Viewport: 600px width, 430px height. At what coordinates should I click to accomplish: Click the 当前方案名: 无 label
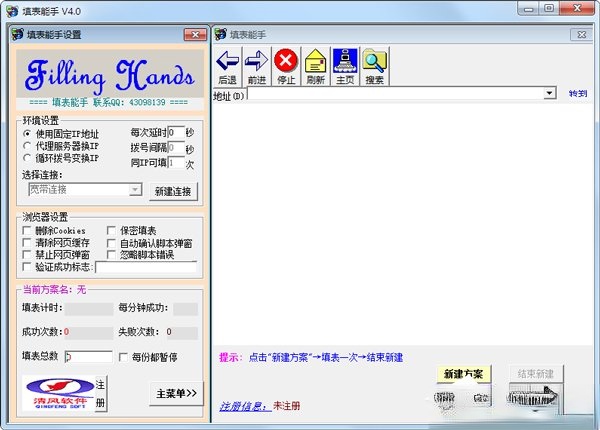[54, 290]
